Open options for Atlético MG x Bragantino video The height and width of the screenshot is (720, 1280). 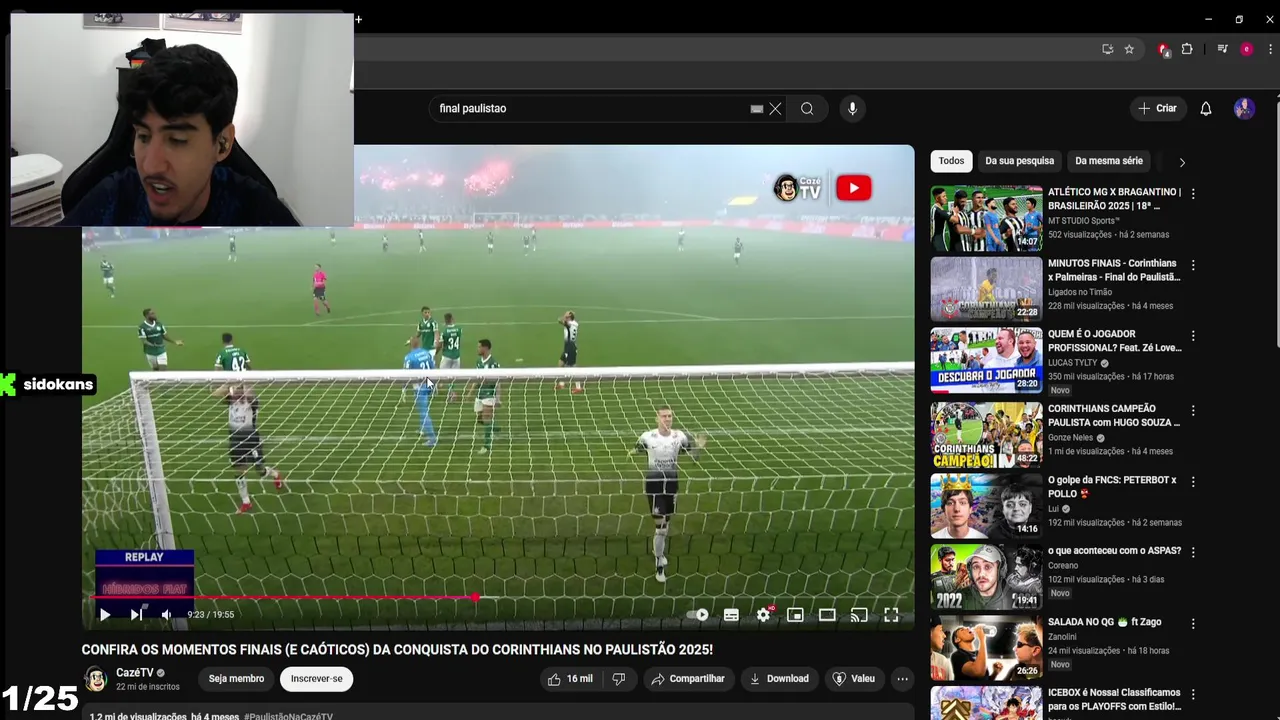point(1193,194)
